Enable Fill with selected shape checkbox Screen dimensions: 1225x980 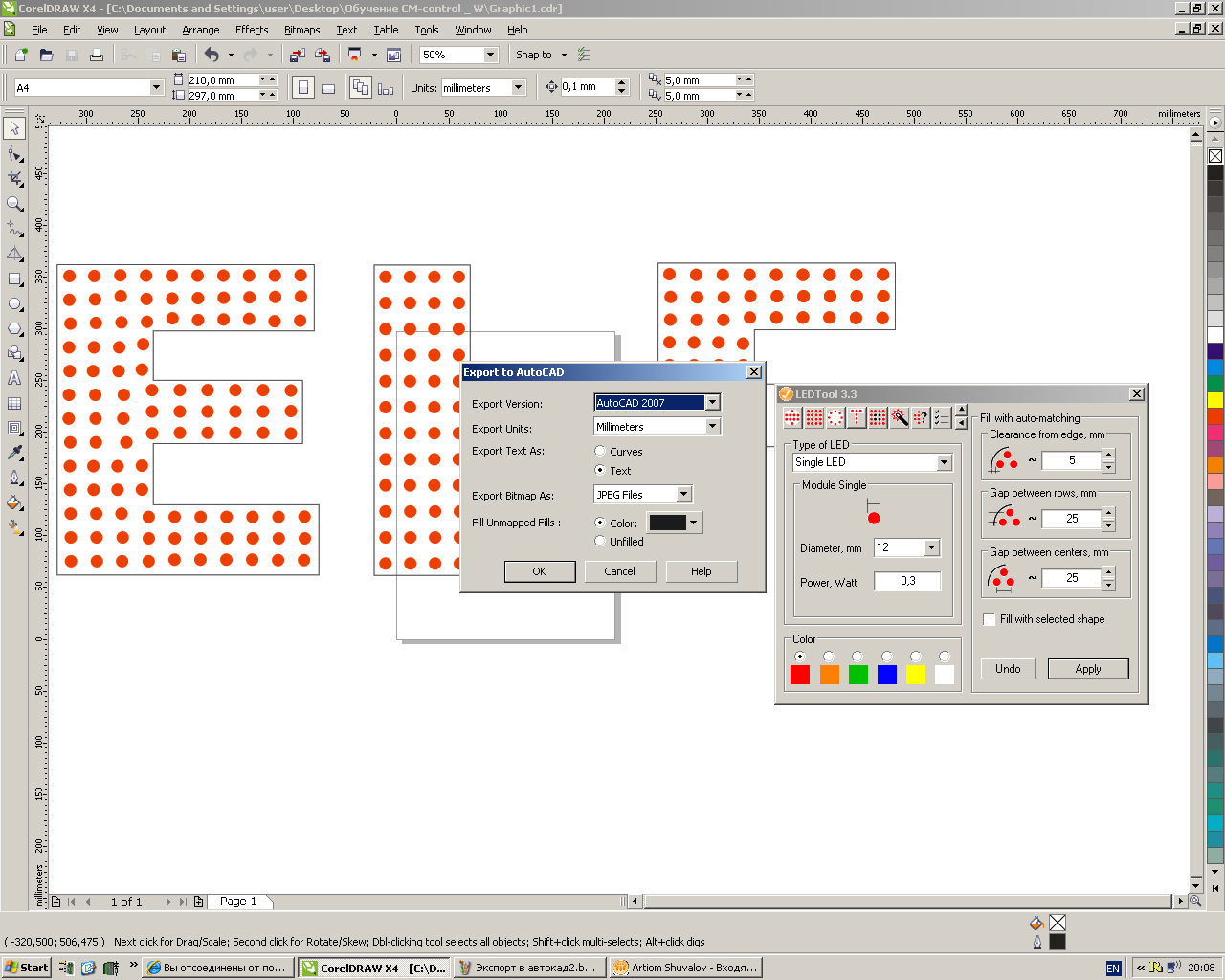click(990, 619)
